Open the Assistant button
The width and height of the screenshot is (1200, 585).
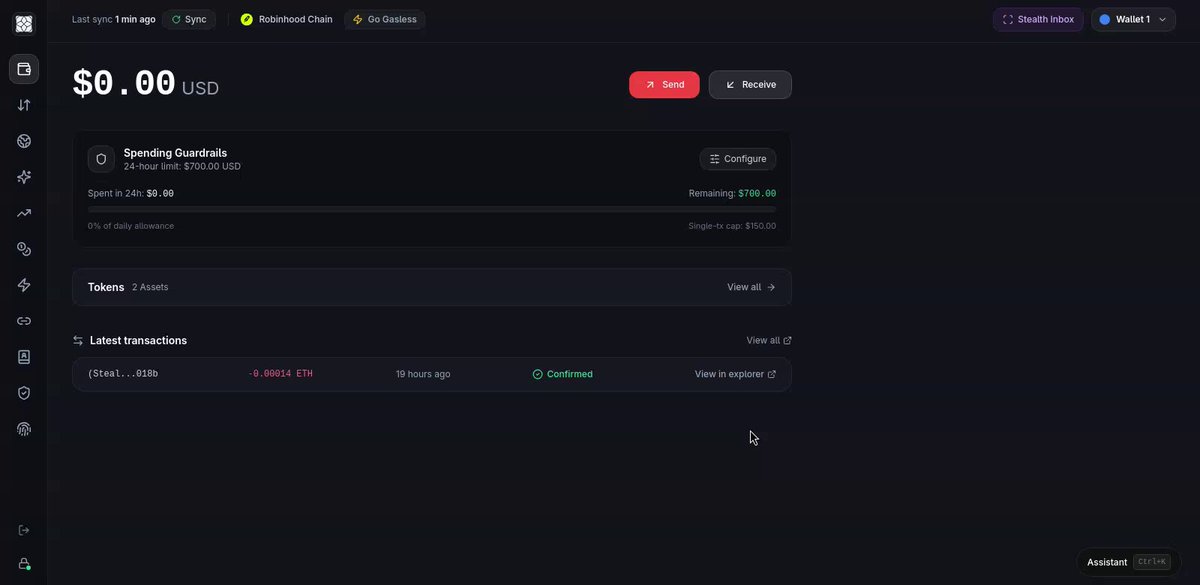click(x=1127, y=562)
